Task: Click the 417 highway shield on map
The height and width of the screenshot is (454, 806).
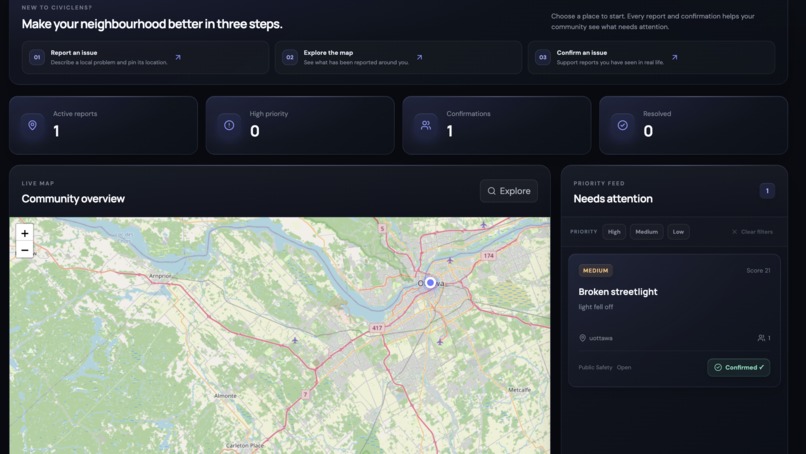Action: pyautogui.click(x=377, y=328)
